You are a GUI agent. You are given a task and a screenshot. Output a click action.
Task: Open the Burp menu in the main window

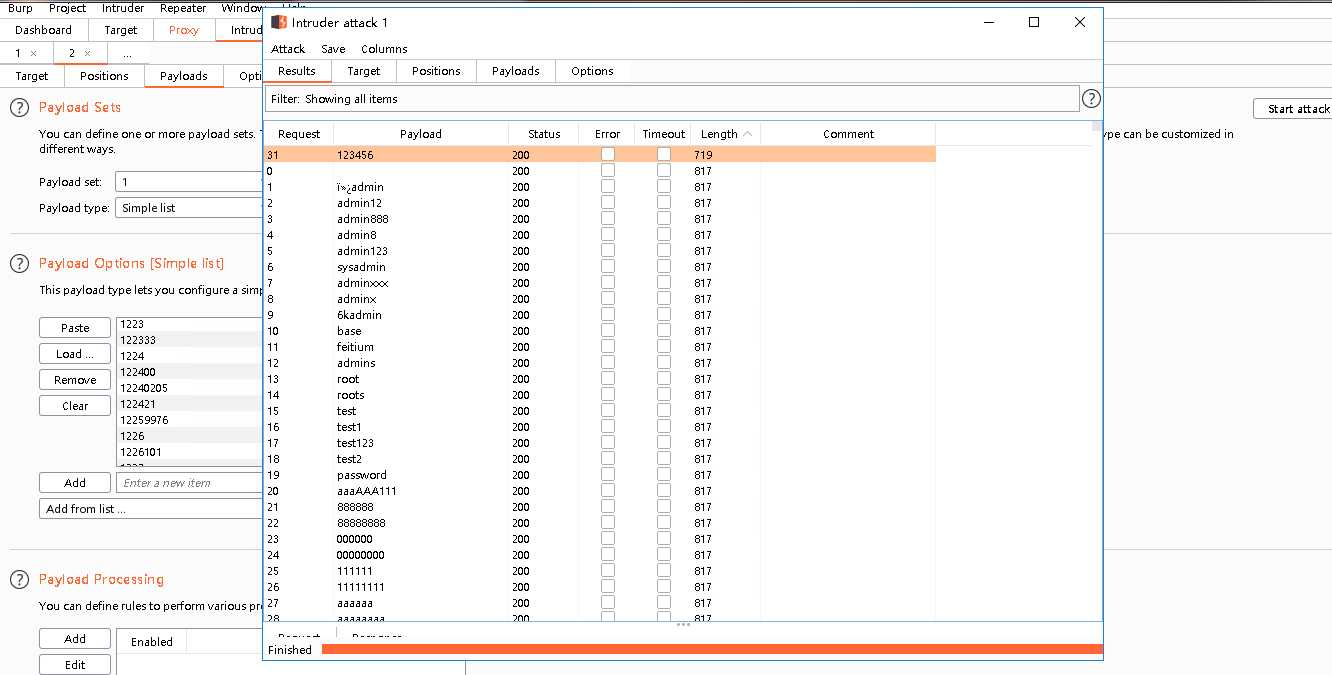[20, 8]
